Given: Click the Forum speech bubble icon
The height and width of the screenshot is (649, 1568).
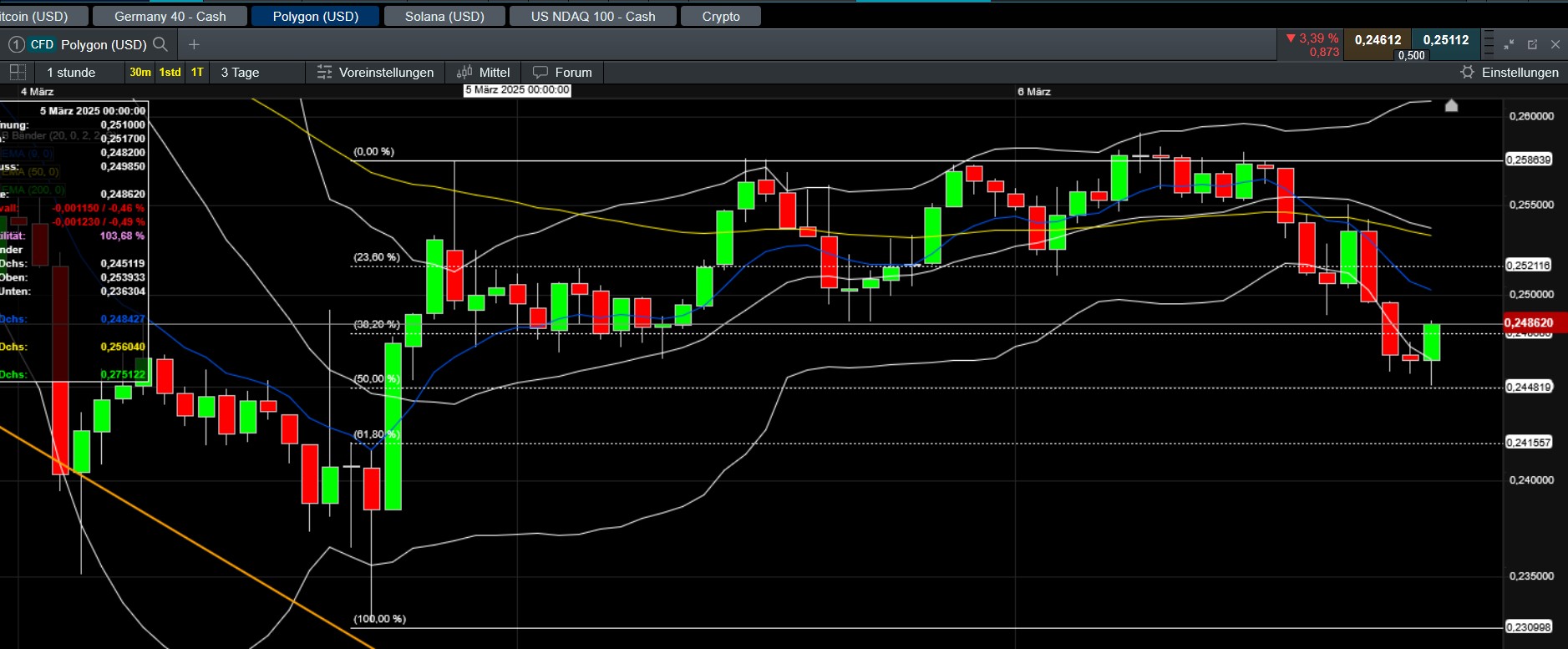Looking at the screenshot, I should coord(540,73).
